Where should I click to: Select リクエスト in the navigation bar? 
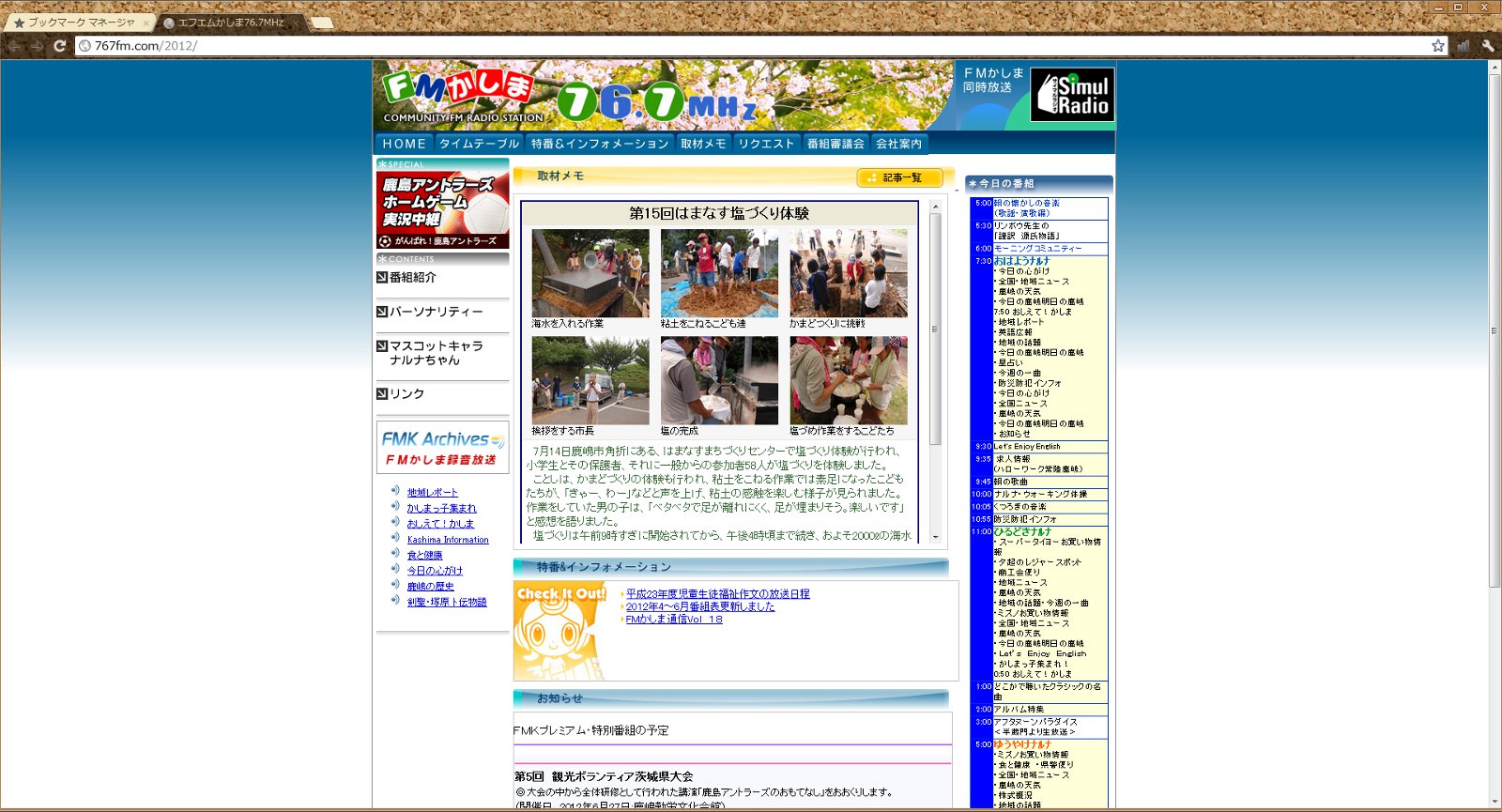766,144
